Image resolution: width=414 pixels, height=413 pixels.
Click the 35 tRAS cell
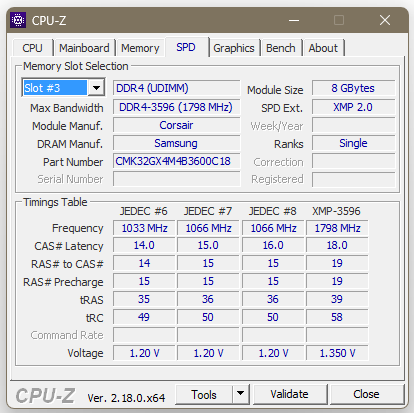pos(144,299)
